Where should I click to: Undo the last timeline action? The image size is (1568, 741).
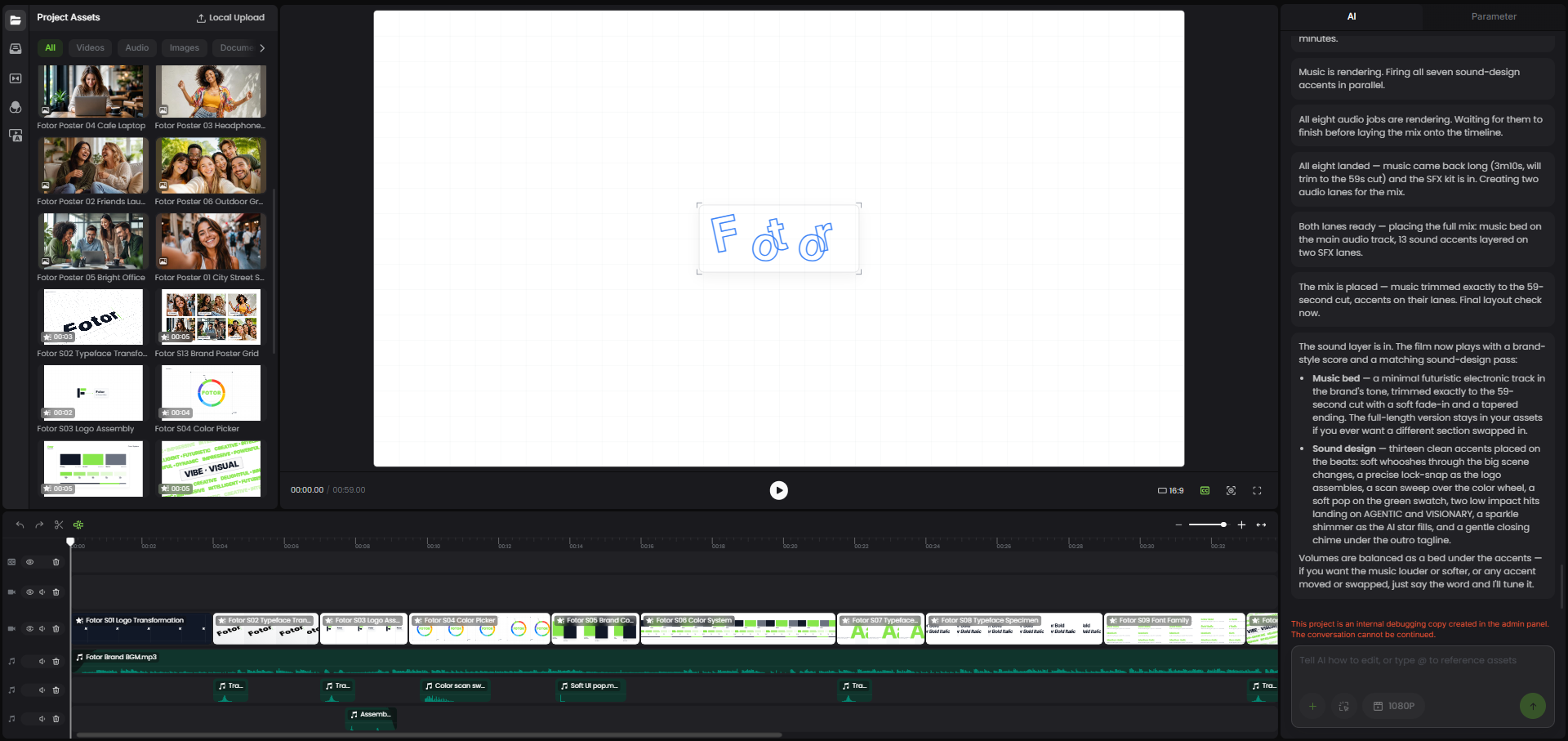click(20, 525)
